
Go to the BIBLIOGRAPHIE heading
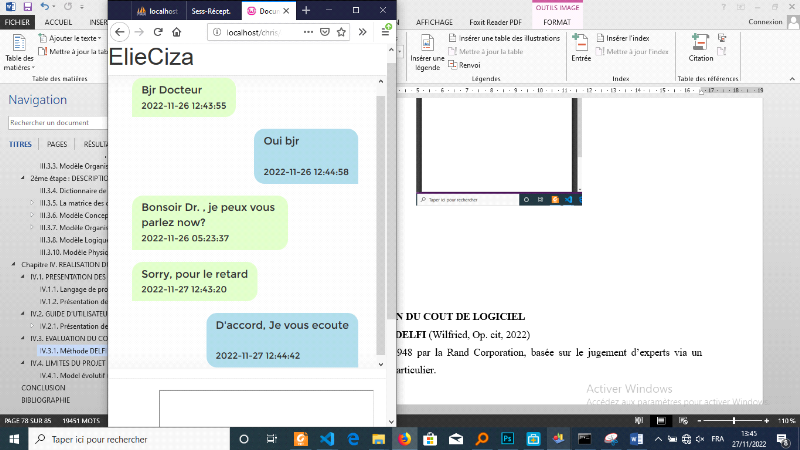click(x=45, y=400)
